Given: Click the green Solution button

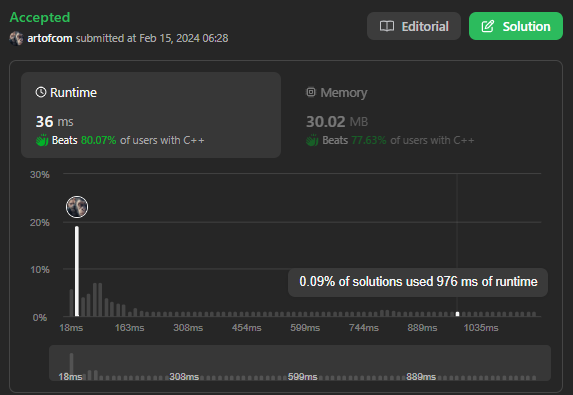Looking at the screenshot, I should pyautogui.click(x=516, y=26).
